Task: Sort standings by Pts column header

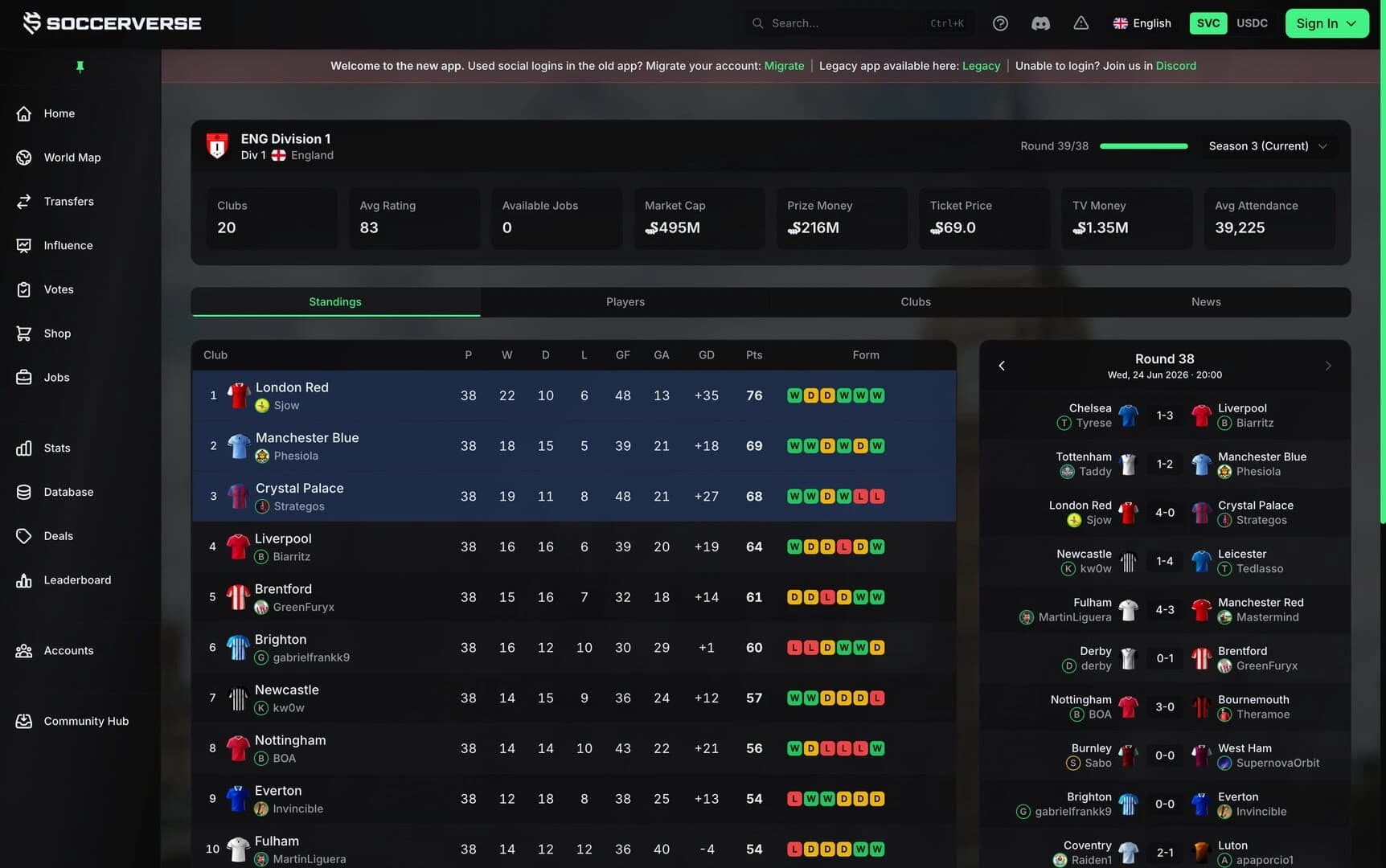Action: [x=753, y=355]
